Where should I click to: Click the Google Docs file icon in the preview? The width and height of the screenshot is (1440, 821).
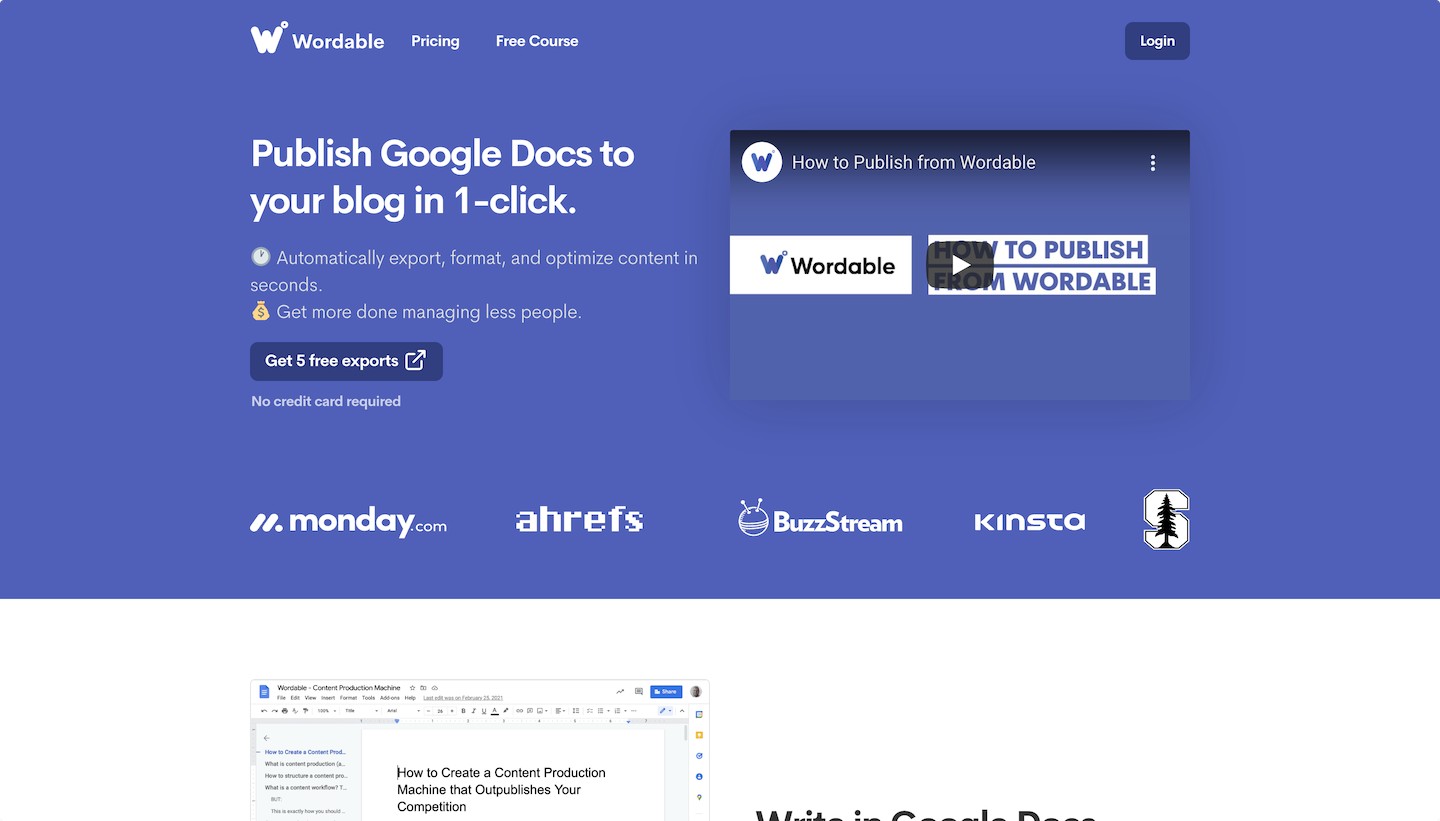click(264, 692)
